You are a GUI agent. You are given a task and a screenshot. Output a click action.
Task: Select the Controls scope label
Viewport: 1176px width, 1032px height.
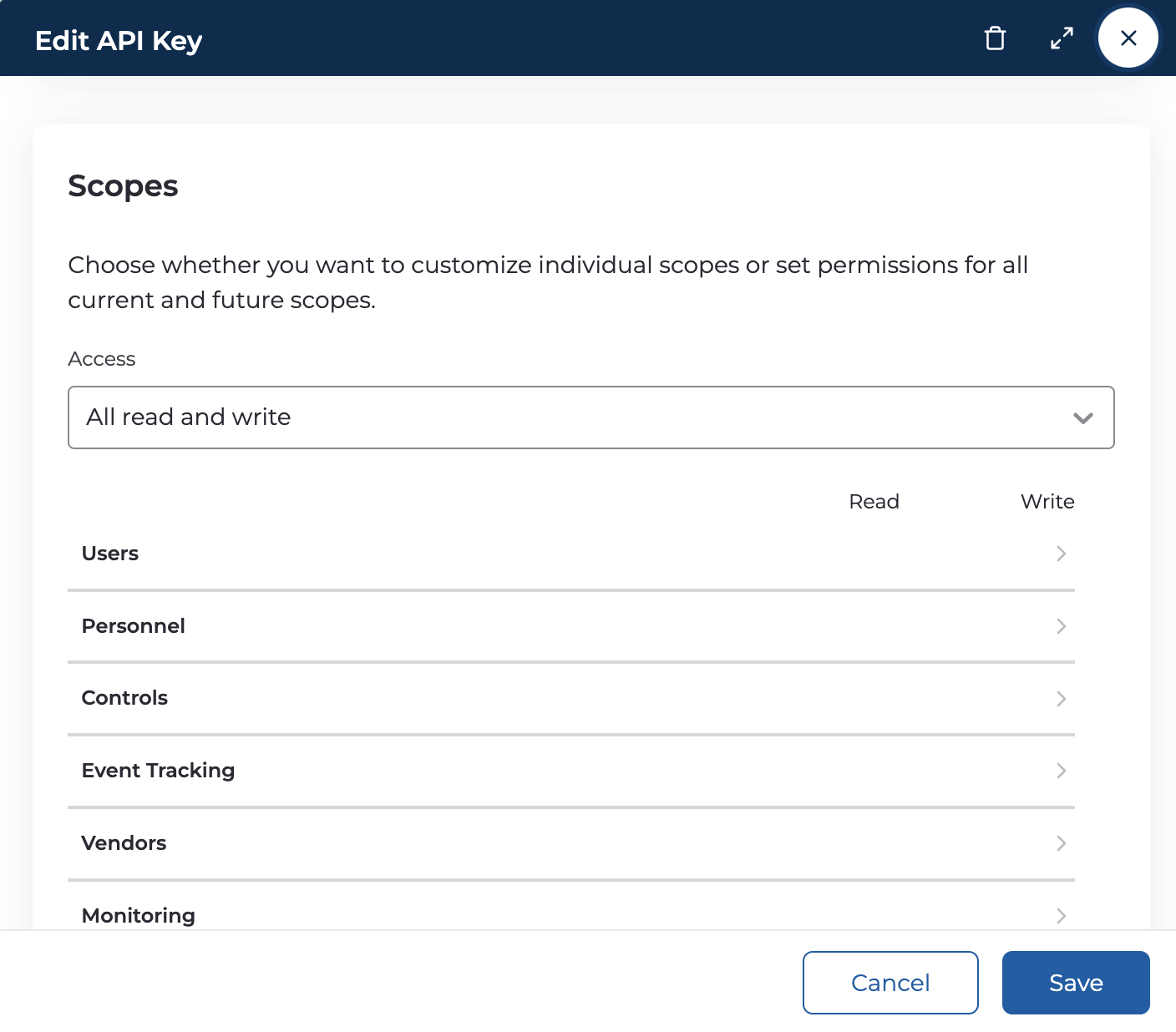[124, 698]
